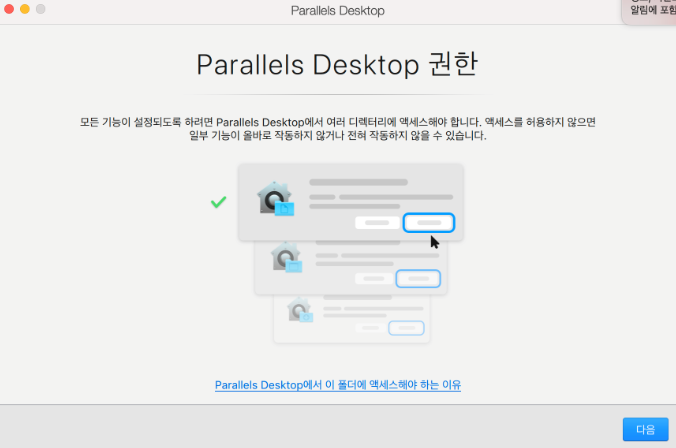Click the bottom card's house folder icon

click(x=300, y=310)
